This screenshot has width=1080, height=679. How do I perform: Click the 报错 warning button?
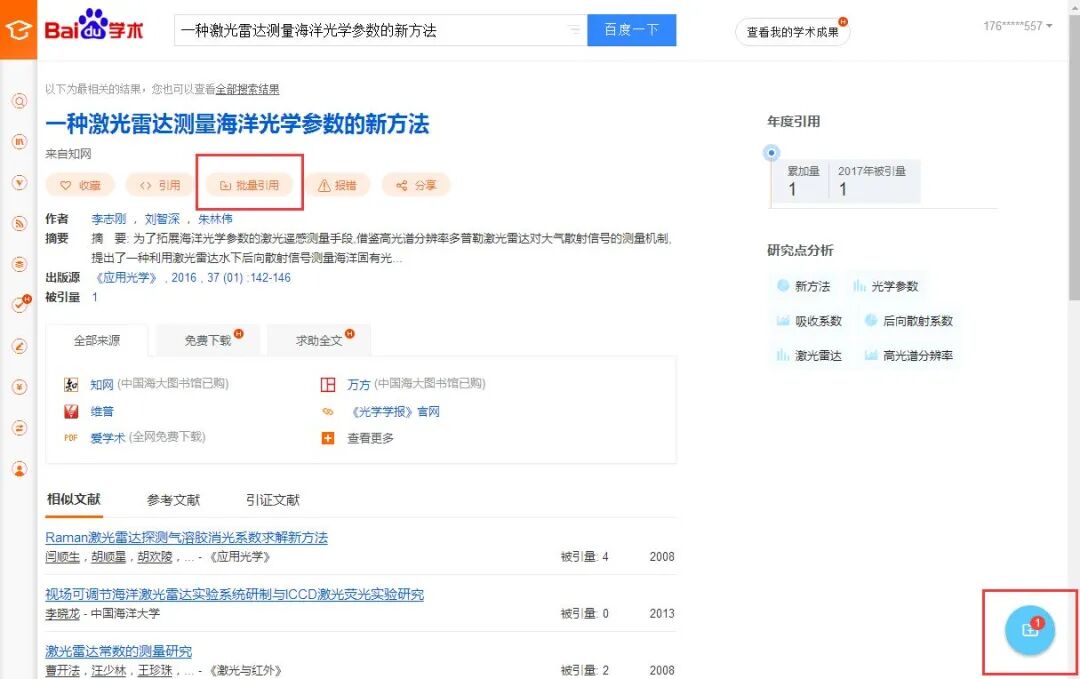[x=338, y=185]
